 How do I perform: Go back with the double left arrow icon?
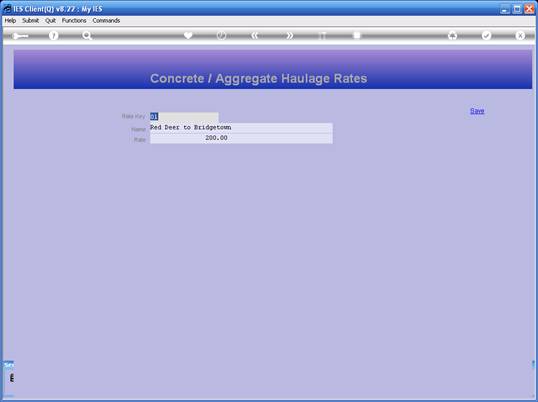[255, 35]
